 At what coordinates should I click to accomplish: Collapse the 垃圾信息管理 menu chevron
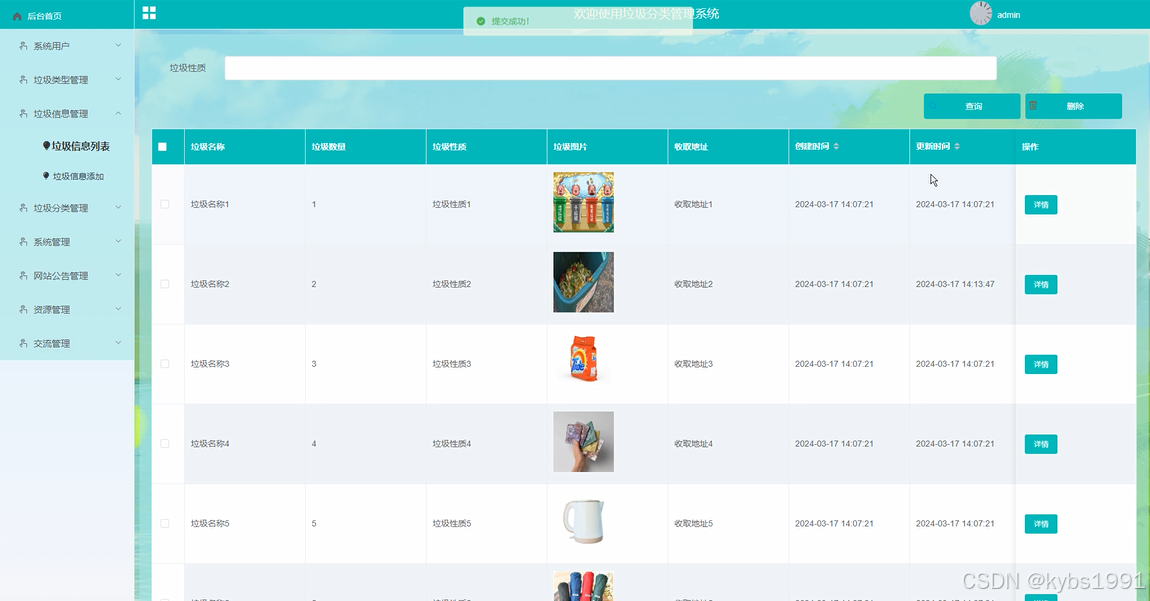pos(118,113)
